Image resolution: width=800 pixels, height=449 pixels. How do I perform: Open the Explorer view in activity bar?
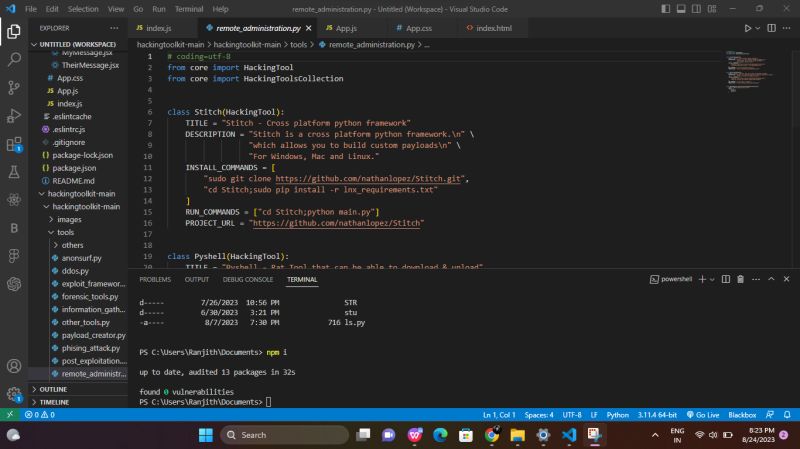point(14,32)
